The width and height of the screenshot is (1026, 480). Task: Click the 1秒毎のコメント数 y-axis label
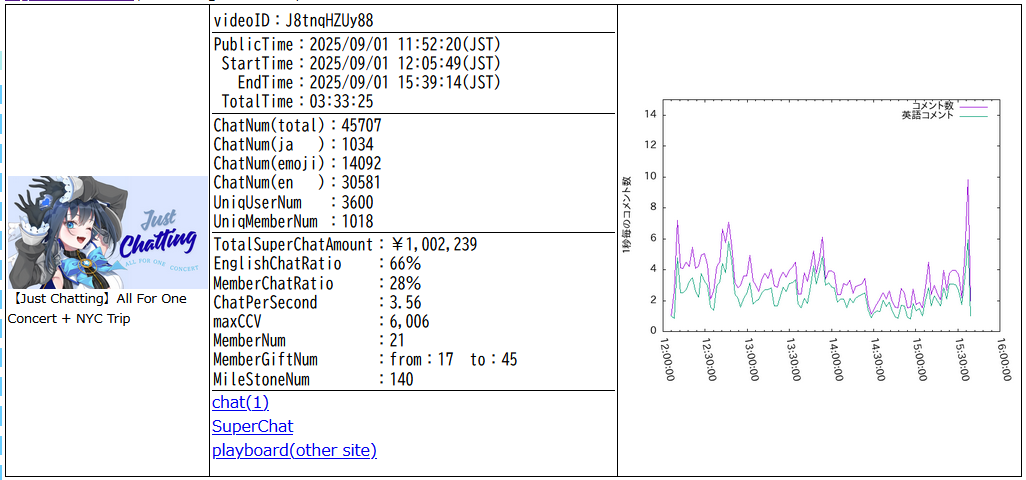coord(626,215)
